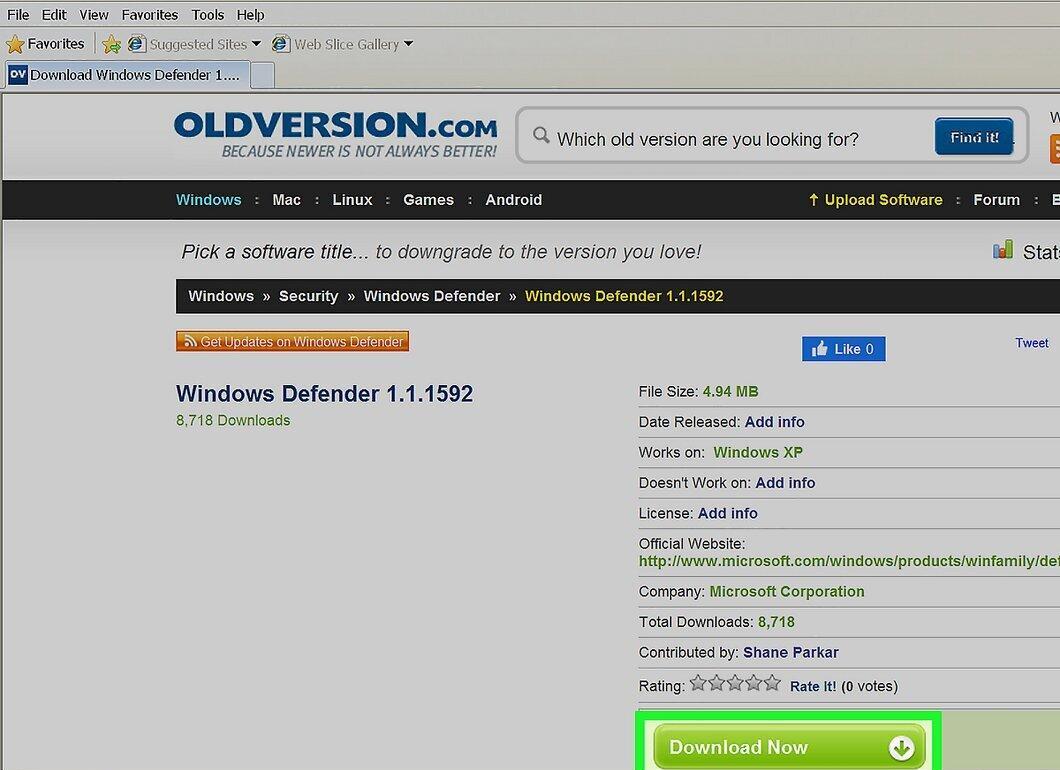Viewport: 1060px width, 770px height.
Task: Click the Favorites star icon
Action: pos(15,45)
